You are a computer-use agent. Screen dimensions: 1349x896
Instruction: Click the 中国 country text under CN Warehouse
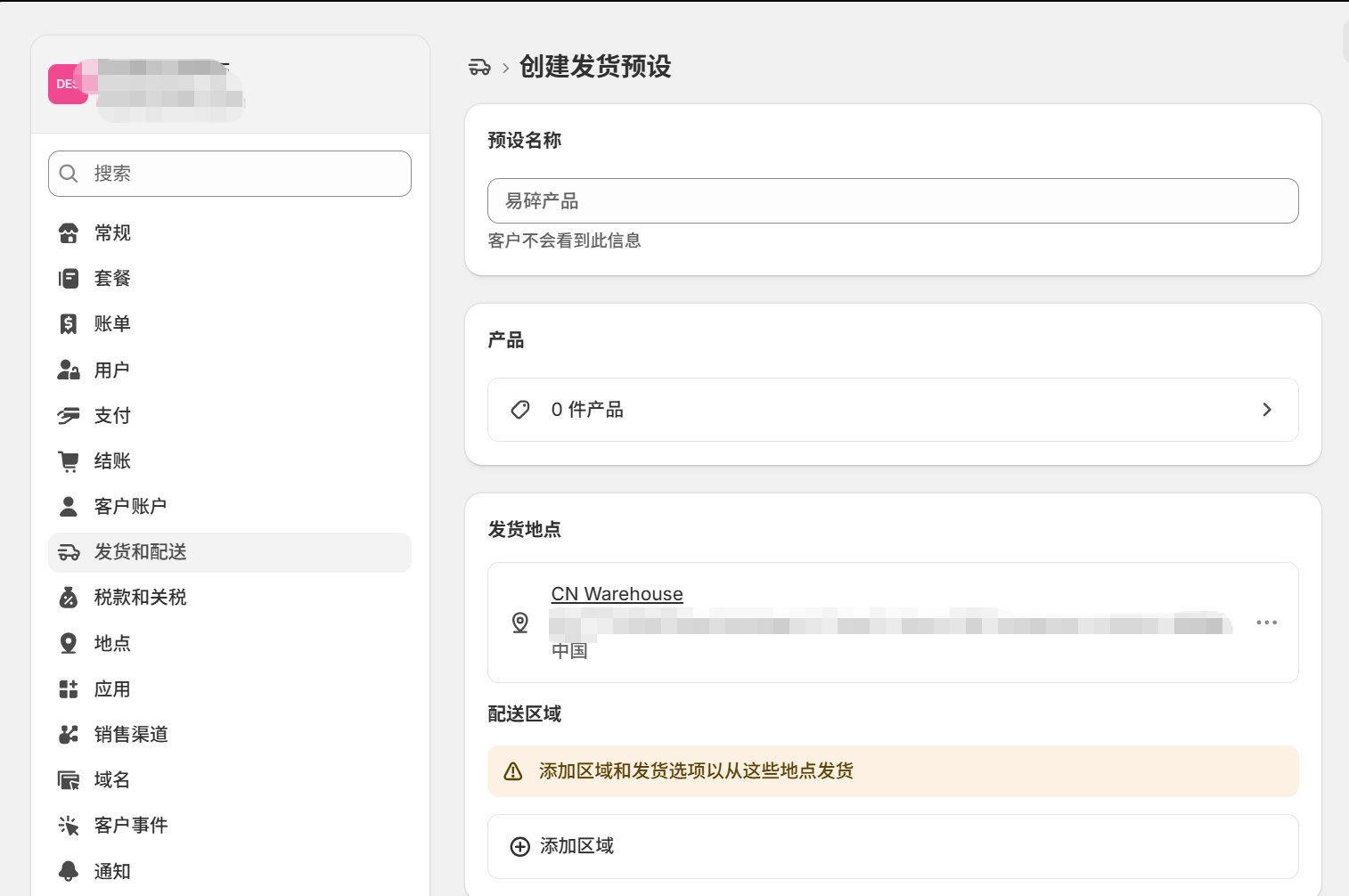(x=569, y=651)
